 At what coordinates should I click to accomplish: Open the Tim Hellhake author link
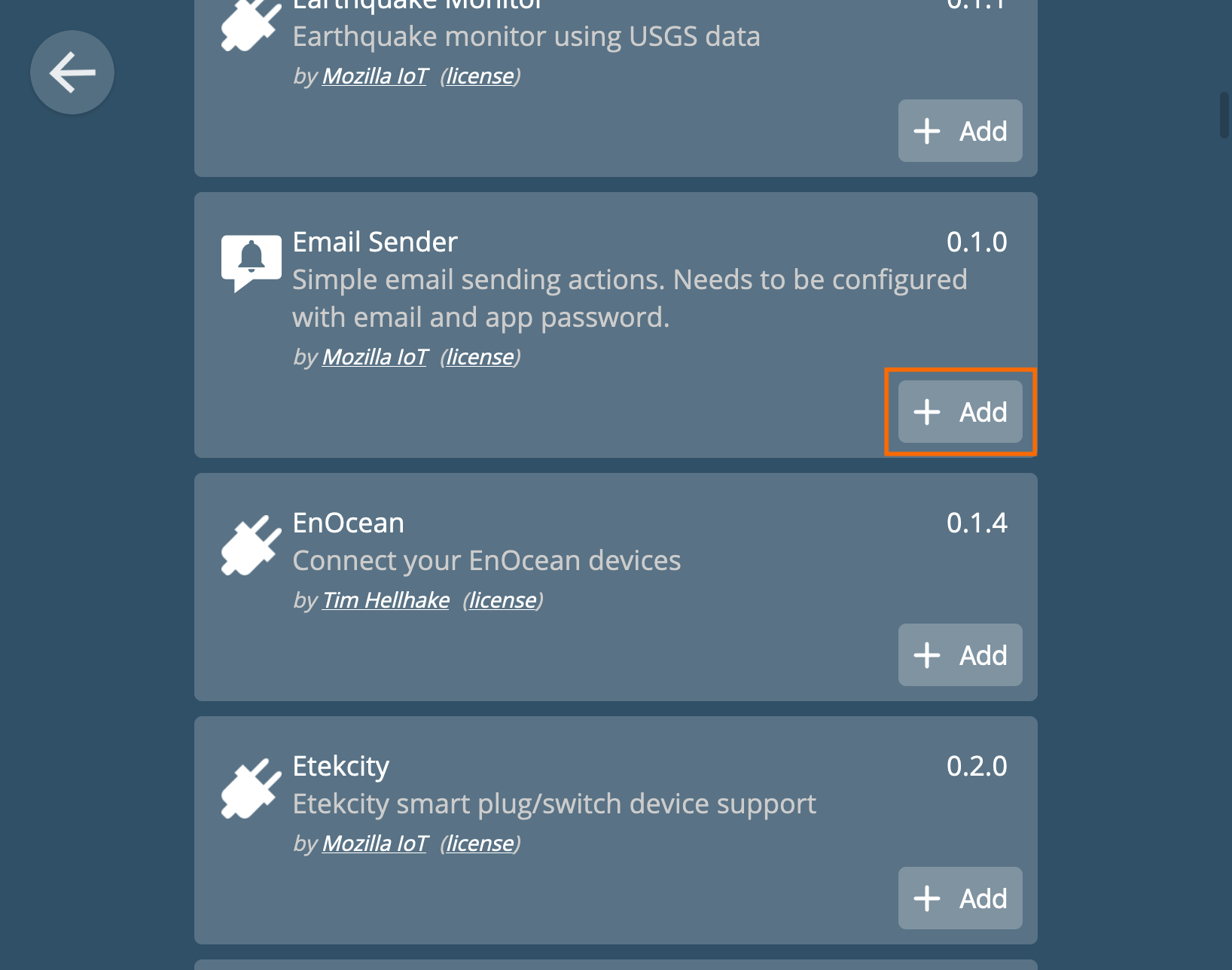386,600
